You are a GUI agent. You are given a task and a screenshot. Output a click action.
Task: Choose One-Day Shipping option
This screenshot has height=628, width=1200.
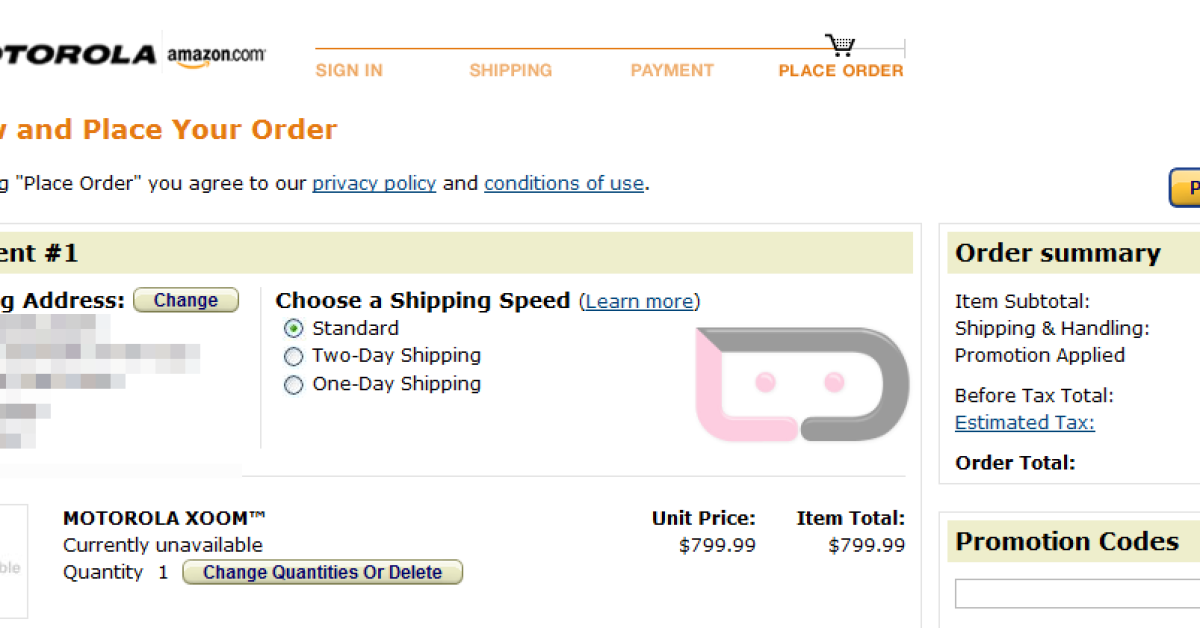[x=293, y=385]
